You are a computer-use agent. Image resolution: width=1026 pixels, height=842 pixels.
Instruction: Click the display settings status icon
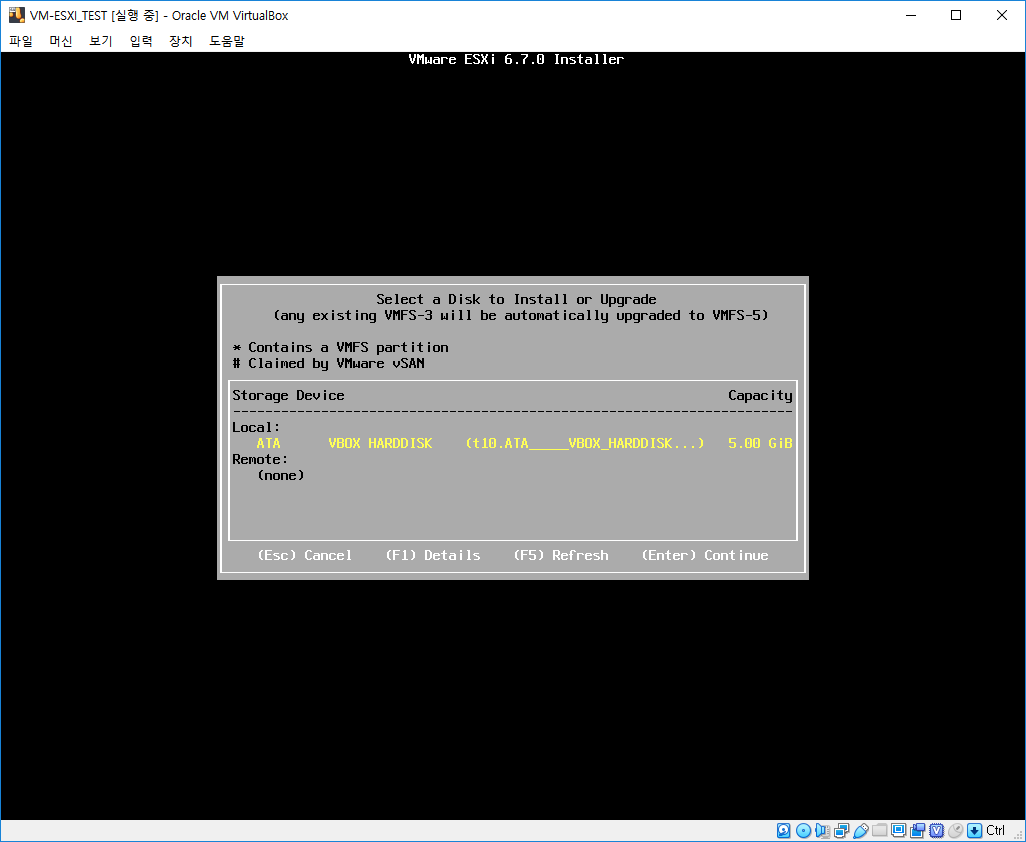tap(898, 830)
